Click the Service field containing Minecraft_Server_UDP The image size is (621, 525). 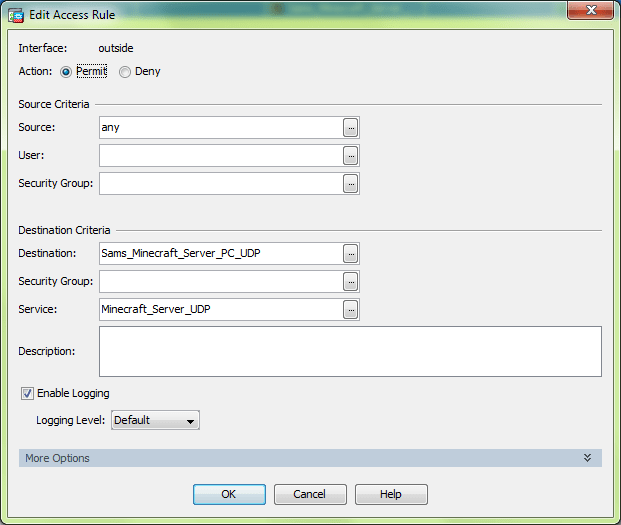click(220, 310)
